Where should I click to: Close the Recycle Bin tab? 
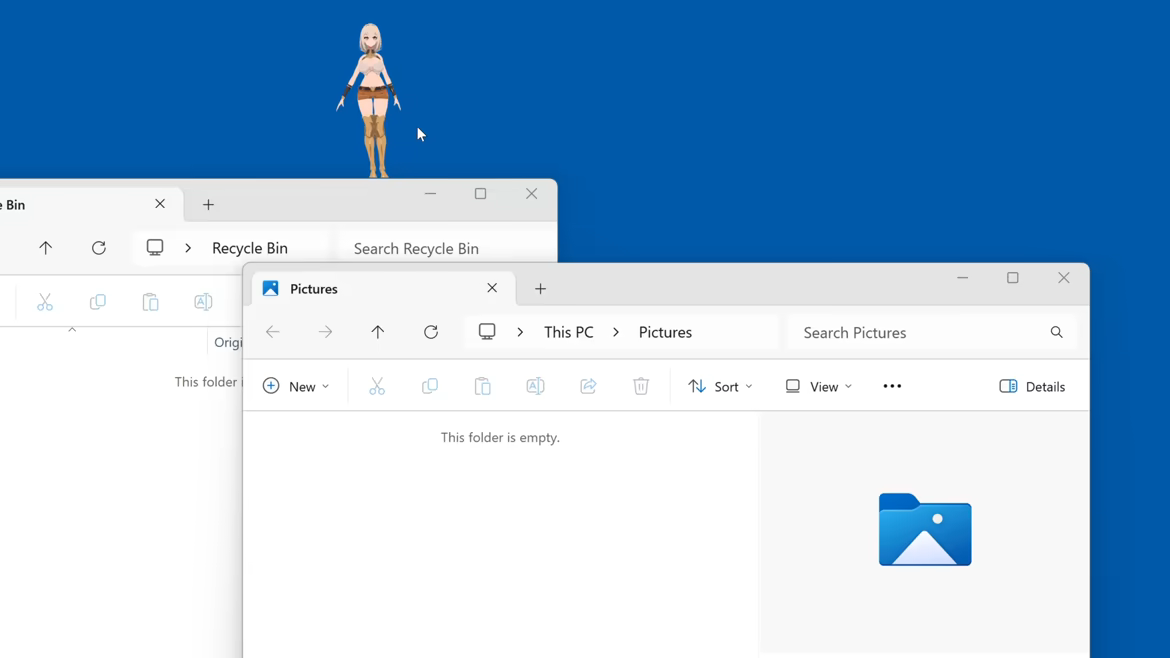pyautogui.click(x=160, y=204)
